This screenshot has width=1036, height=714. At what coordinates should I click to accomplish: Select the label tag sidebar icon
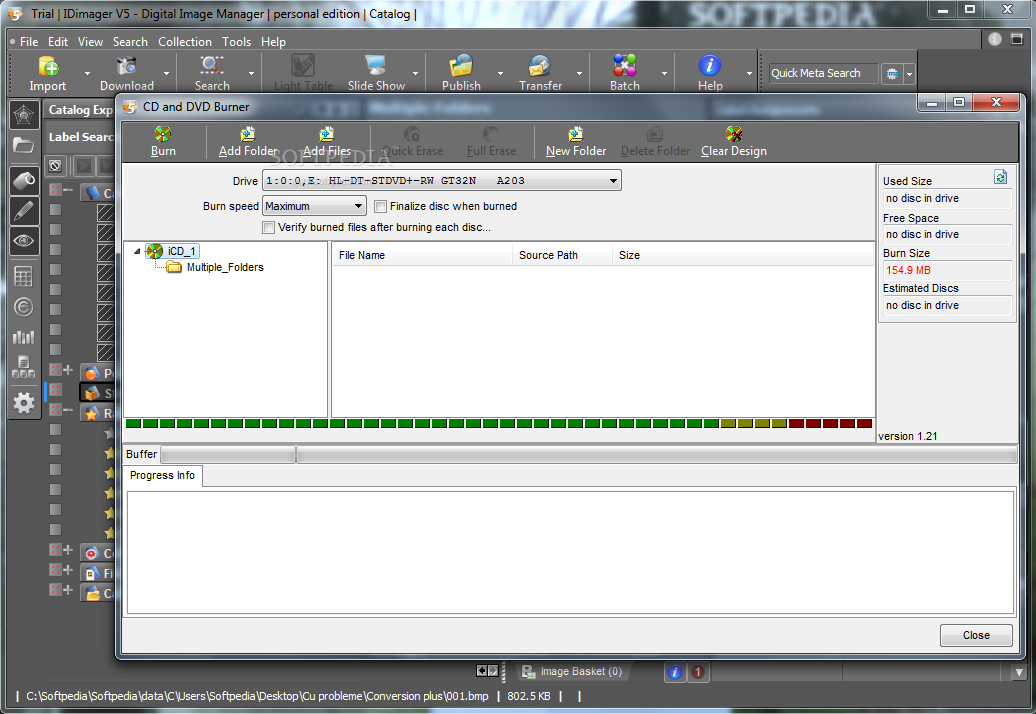[24, 180]
